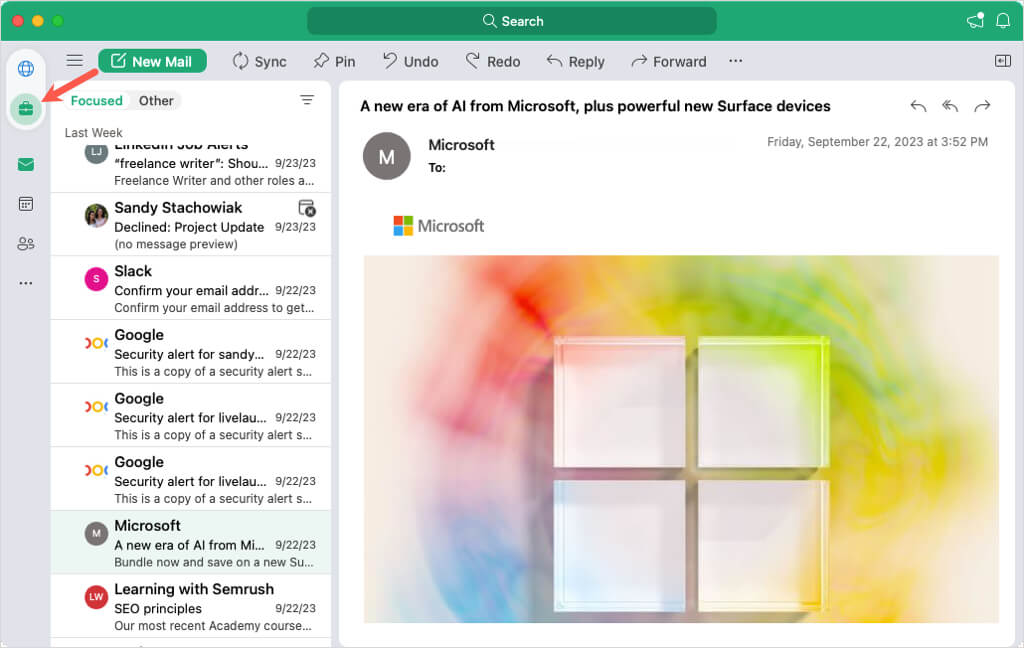Reply using the toolbar Reply button

(x=575, y=61)
